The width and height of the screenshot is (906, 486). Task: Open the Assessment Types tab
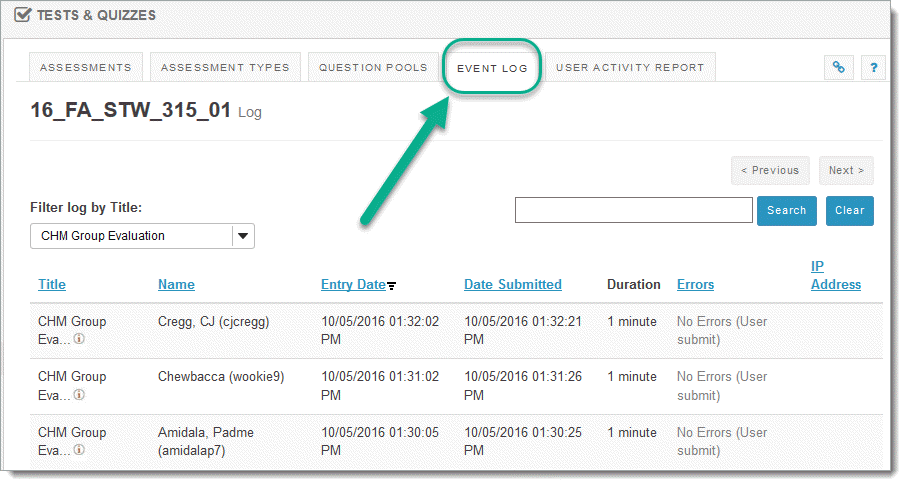pyautogui.click(x=225, y=68)
